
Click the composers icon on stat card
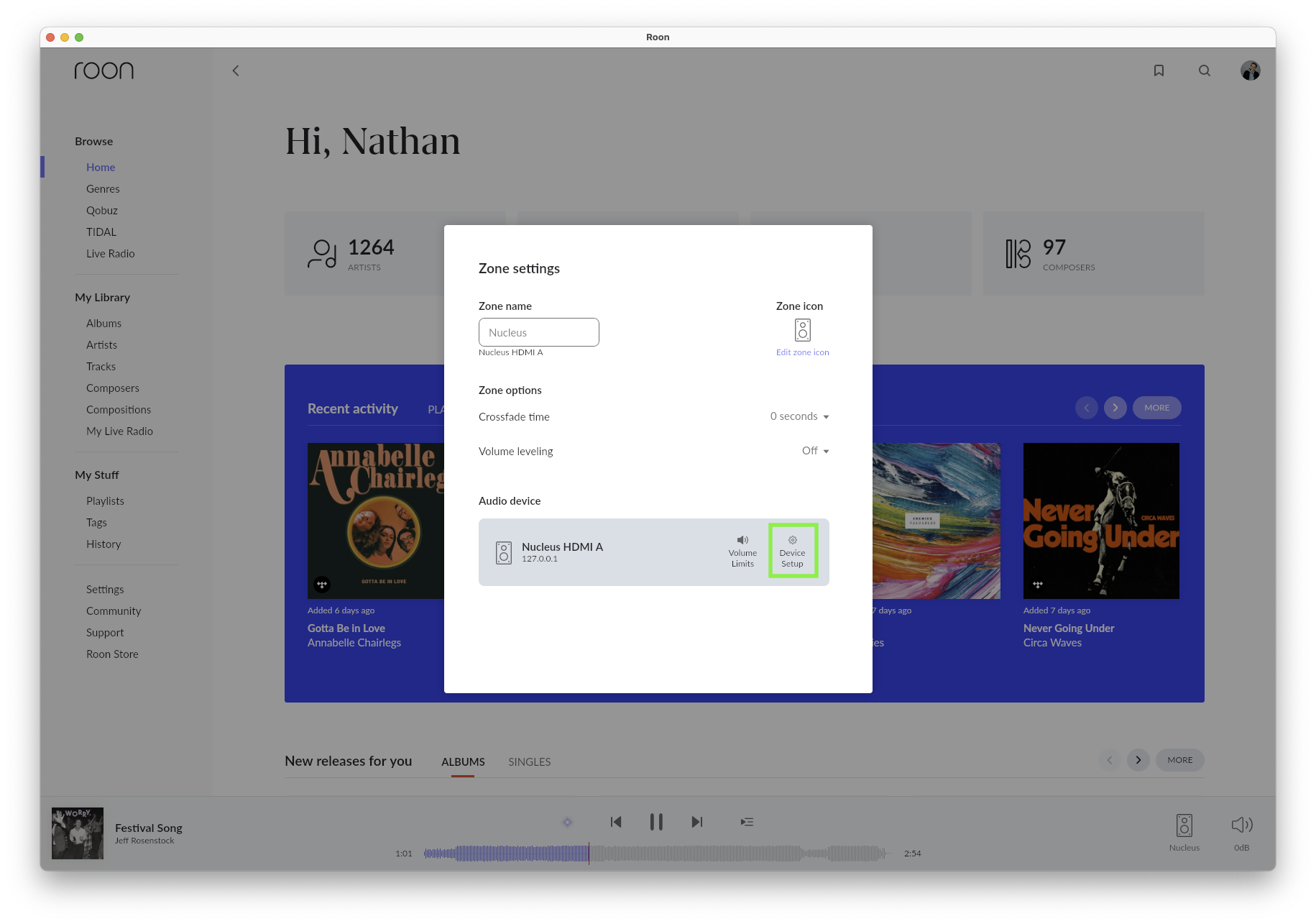point(1018,253)
